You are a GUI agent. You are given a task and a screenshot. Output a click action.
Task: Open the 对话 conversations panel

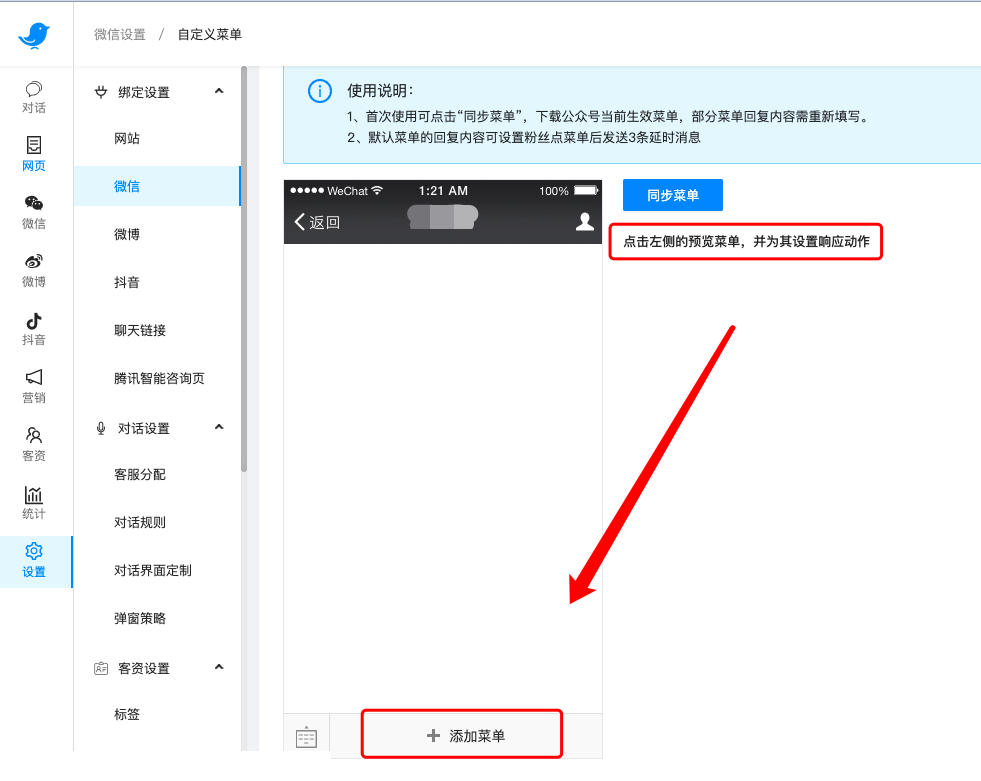(34, 95)
